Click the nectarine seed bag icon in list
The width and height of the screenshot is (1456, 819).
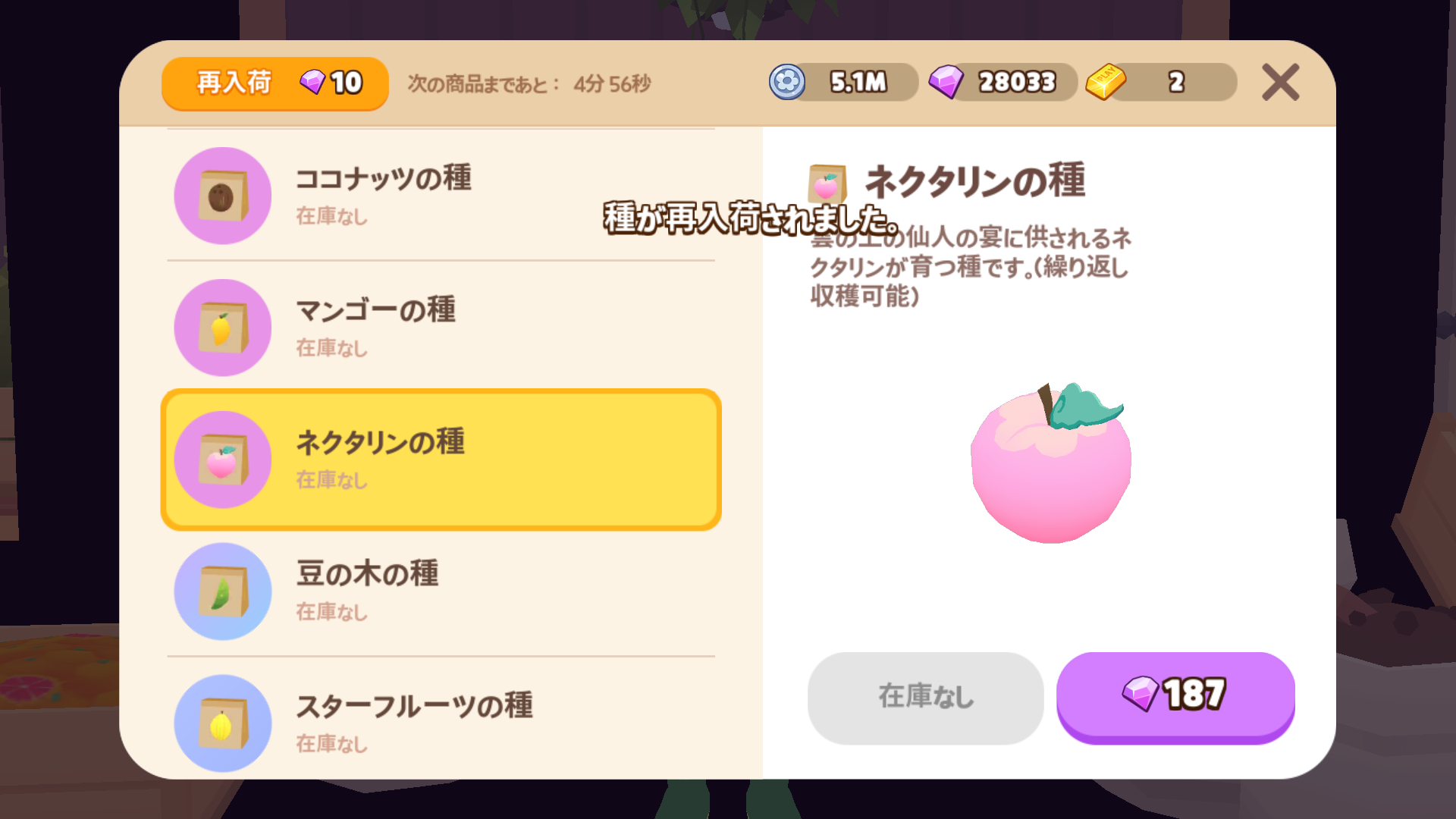pyautogui.click(x=223, y=460)
